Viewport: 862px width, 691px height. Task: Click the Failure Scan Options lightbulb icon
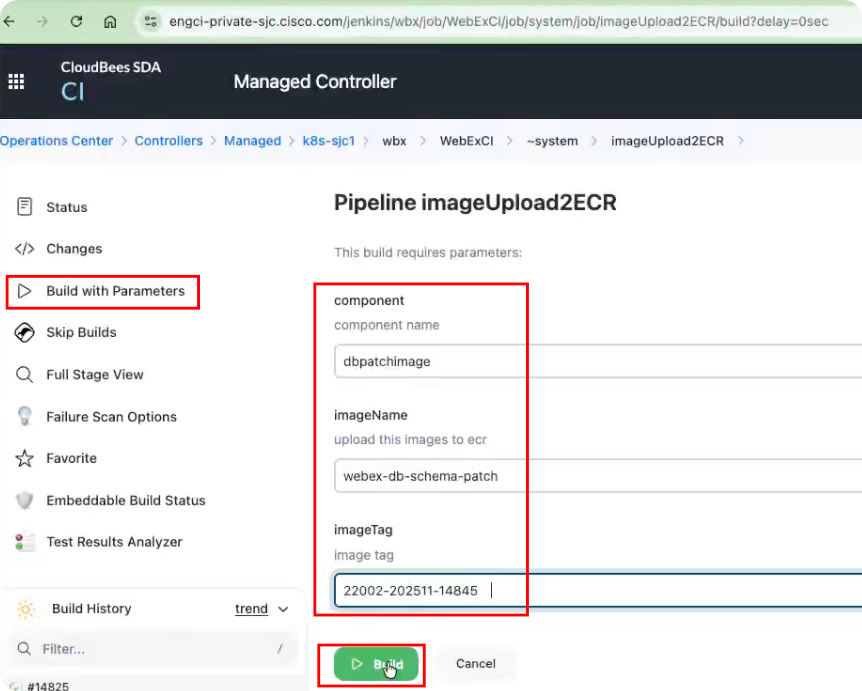pos(25,416)
